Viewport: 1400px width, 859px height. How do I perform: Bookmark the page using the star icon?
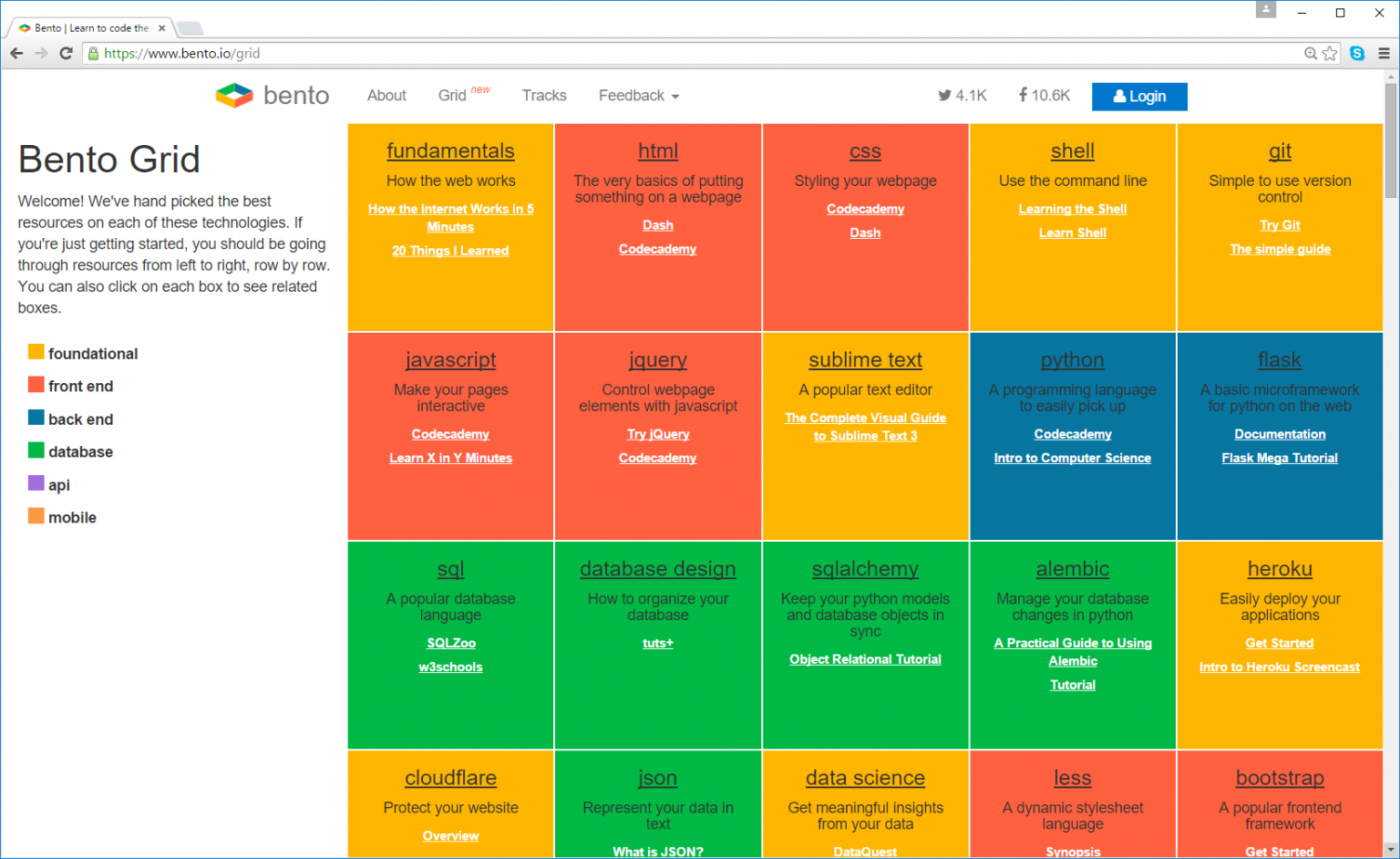pyautogui.click(x=1329, y=53)
